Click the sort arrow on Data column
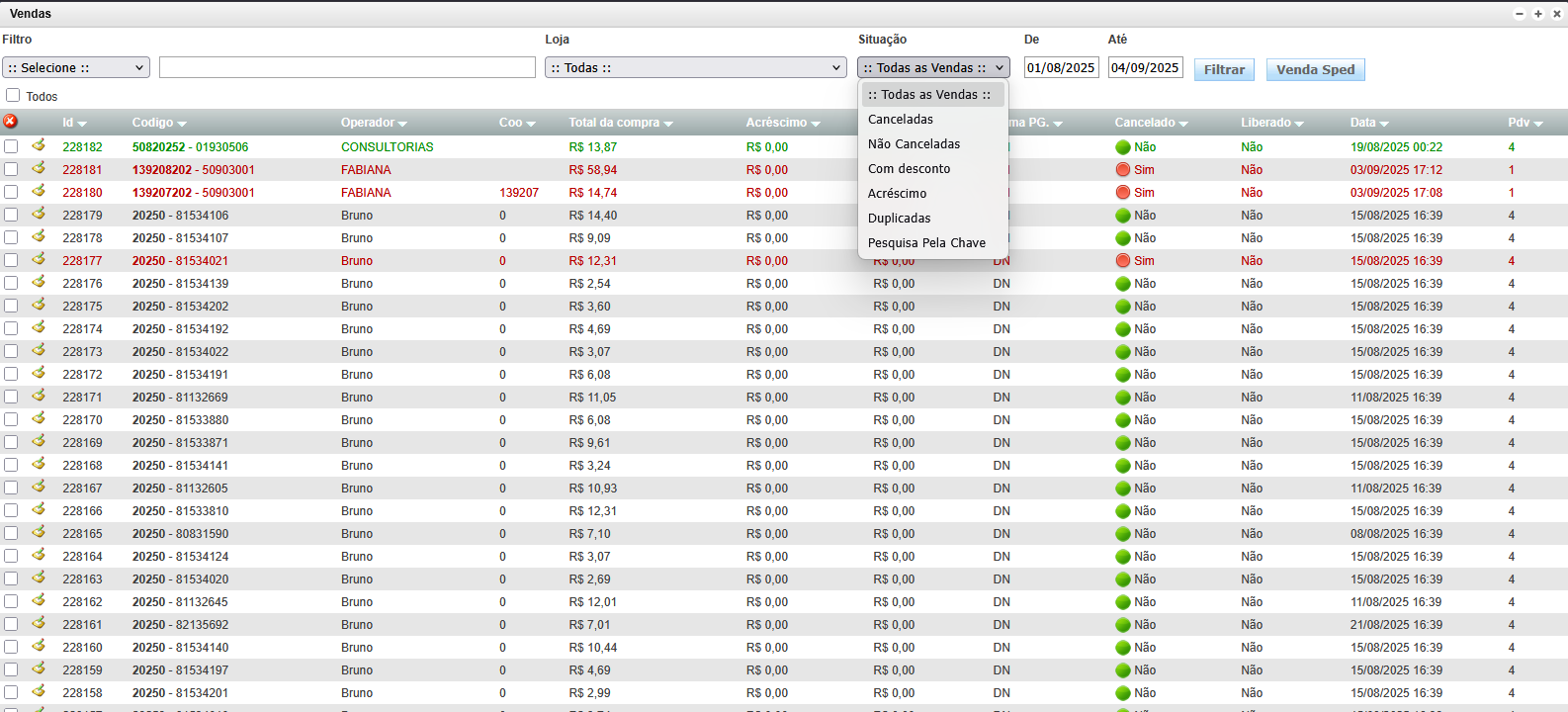1568x712 pixels. pos(1384,124)
